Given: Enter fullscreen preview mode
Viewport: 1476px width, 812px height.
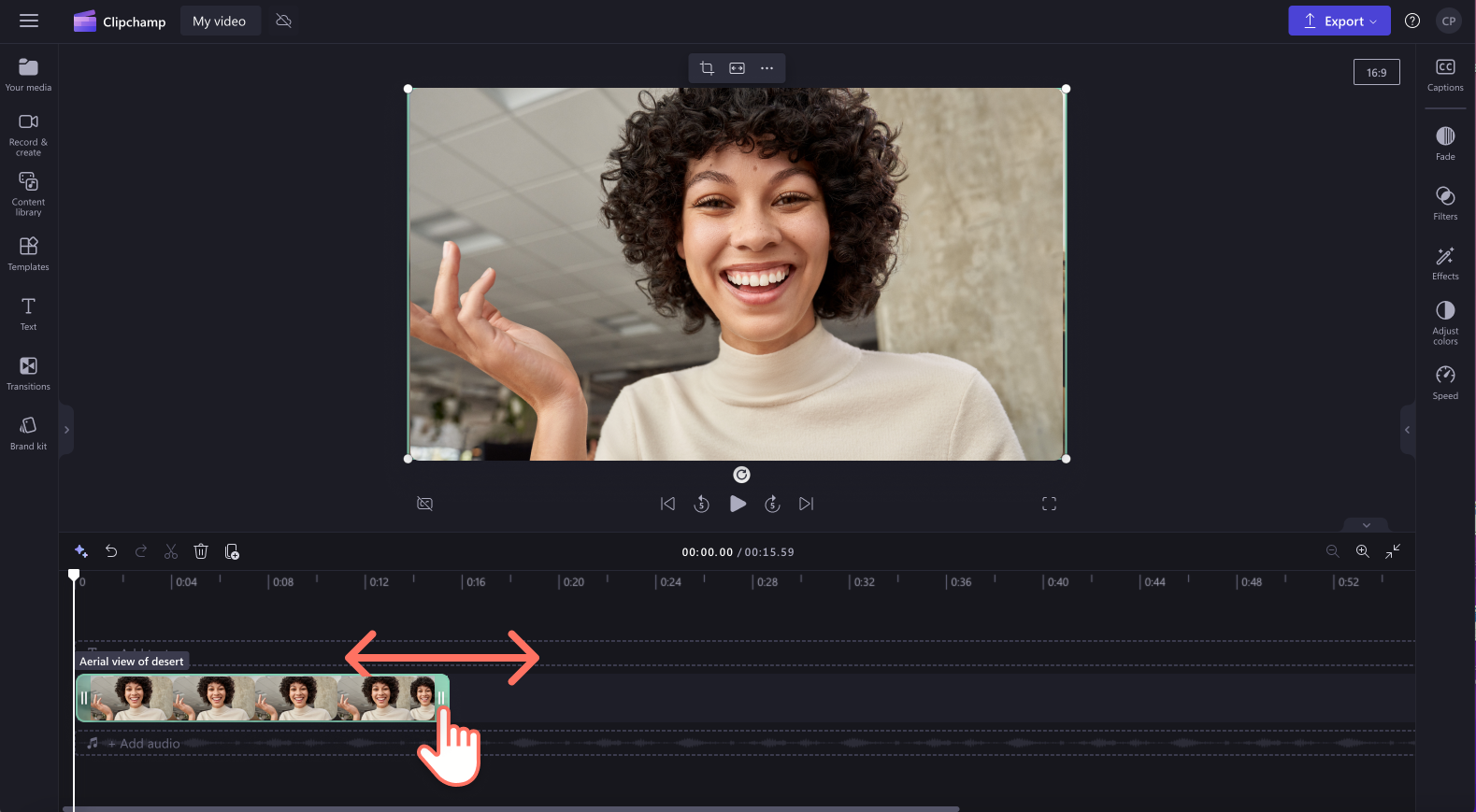Looking at the screenshot, I should 1049,504.
